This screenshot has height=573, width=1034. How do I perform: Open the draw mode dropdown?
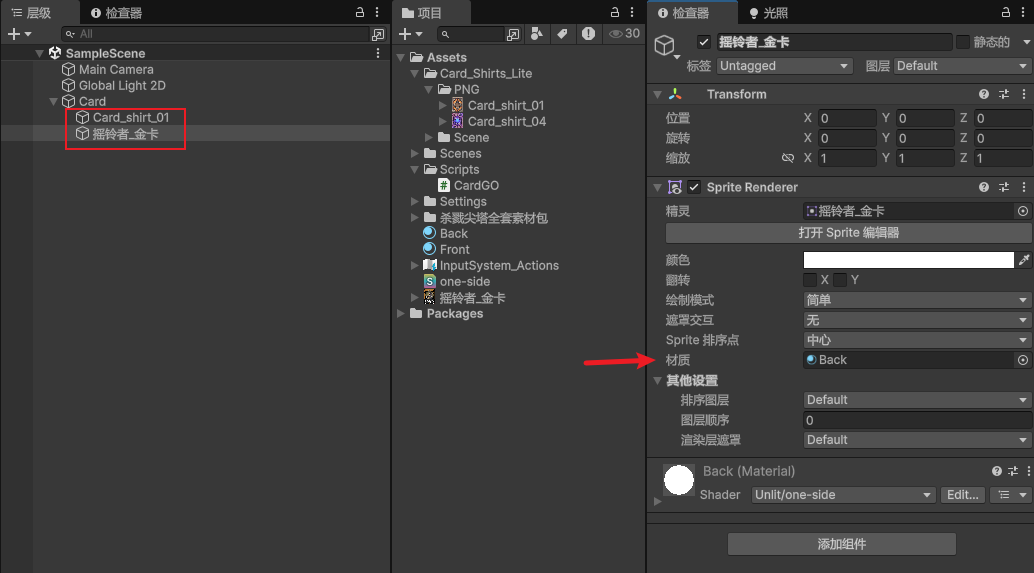tap(917, 300)
